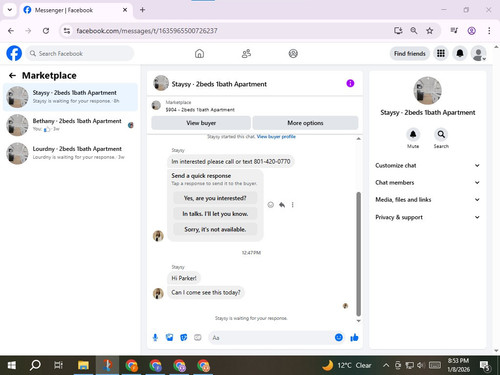Open File Explorer from taskbar
Viewport: 500px width, 375px height.
(83, 365)
